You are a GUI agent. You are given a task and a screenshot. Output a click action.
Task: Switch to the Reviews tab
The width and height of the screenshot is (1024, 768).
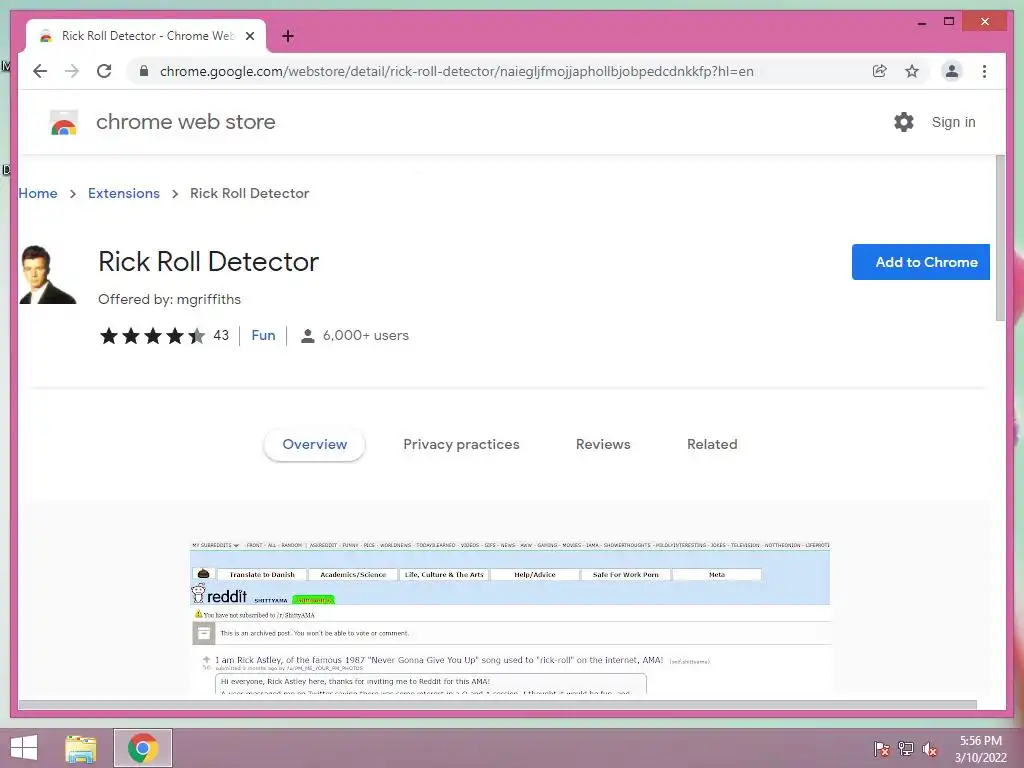click(x=603, y=444)
